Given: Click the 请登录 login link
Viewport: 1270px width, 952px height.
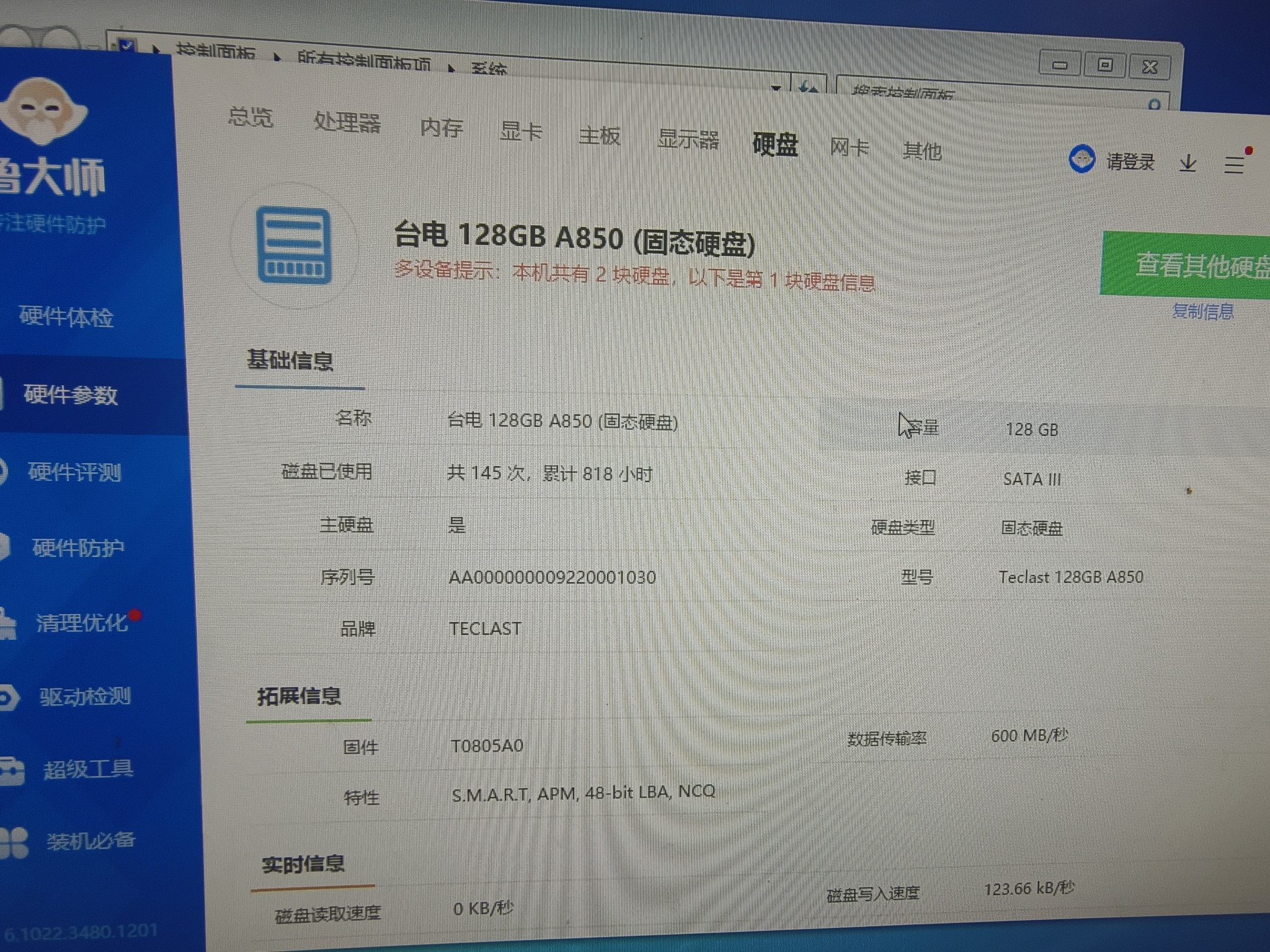Looking at the screenshot, I should [1130, 162].
